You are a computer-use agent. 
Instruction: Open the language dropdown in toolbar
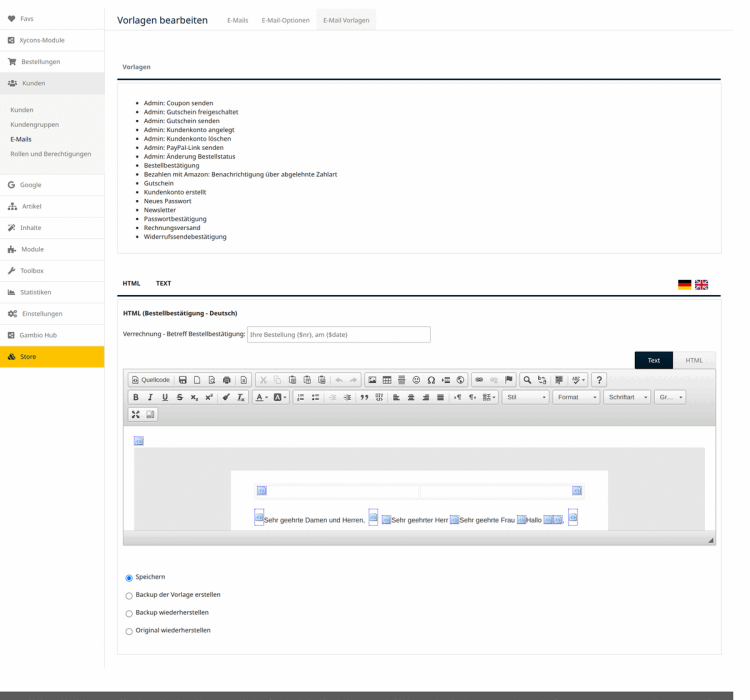tap(489, 397)
